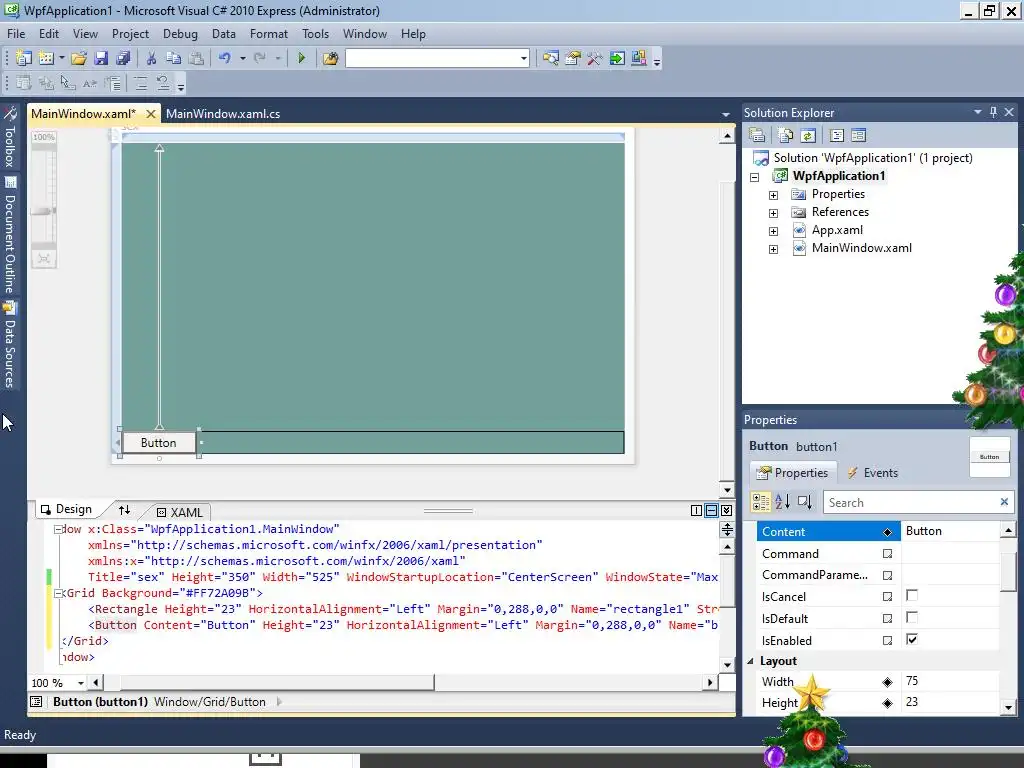
Task: Collapse the XAML pane with the double-arrow toggle
Action: point(726,511)
